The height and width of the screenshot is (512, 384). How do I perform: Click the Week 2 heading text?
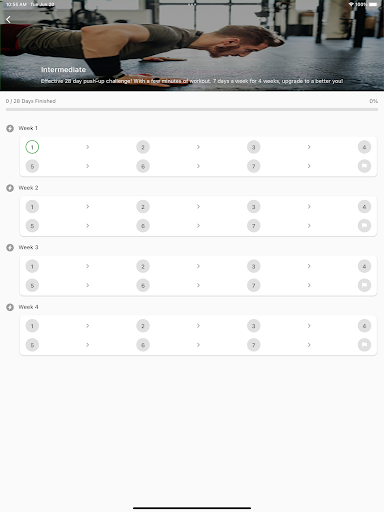pyautogui.click(x=28, y=188)
